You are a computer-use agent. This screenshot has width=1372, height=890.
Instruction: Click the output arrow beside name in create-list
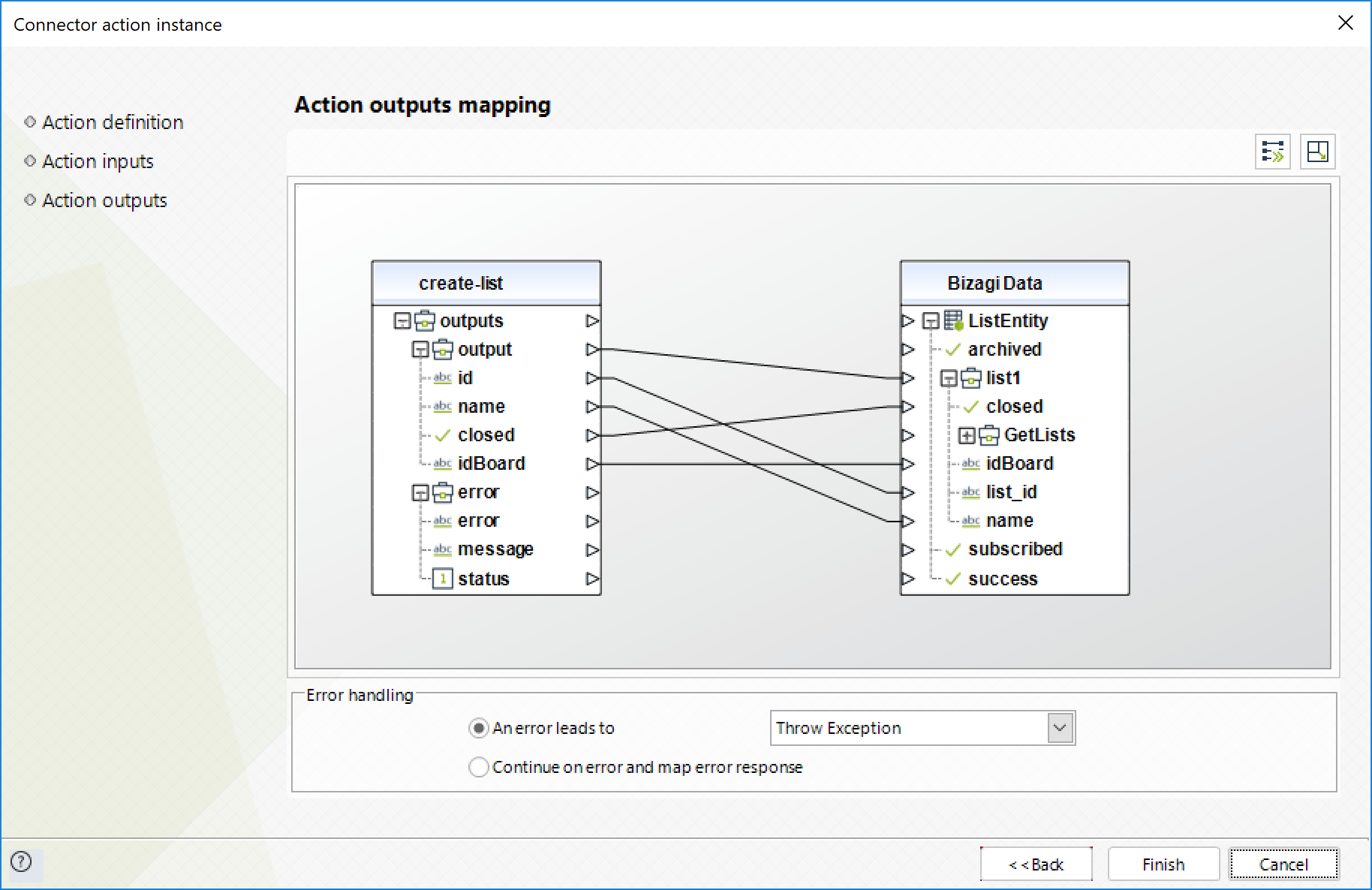point(592,407)
